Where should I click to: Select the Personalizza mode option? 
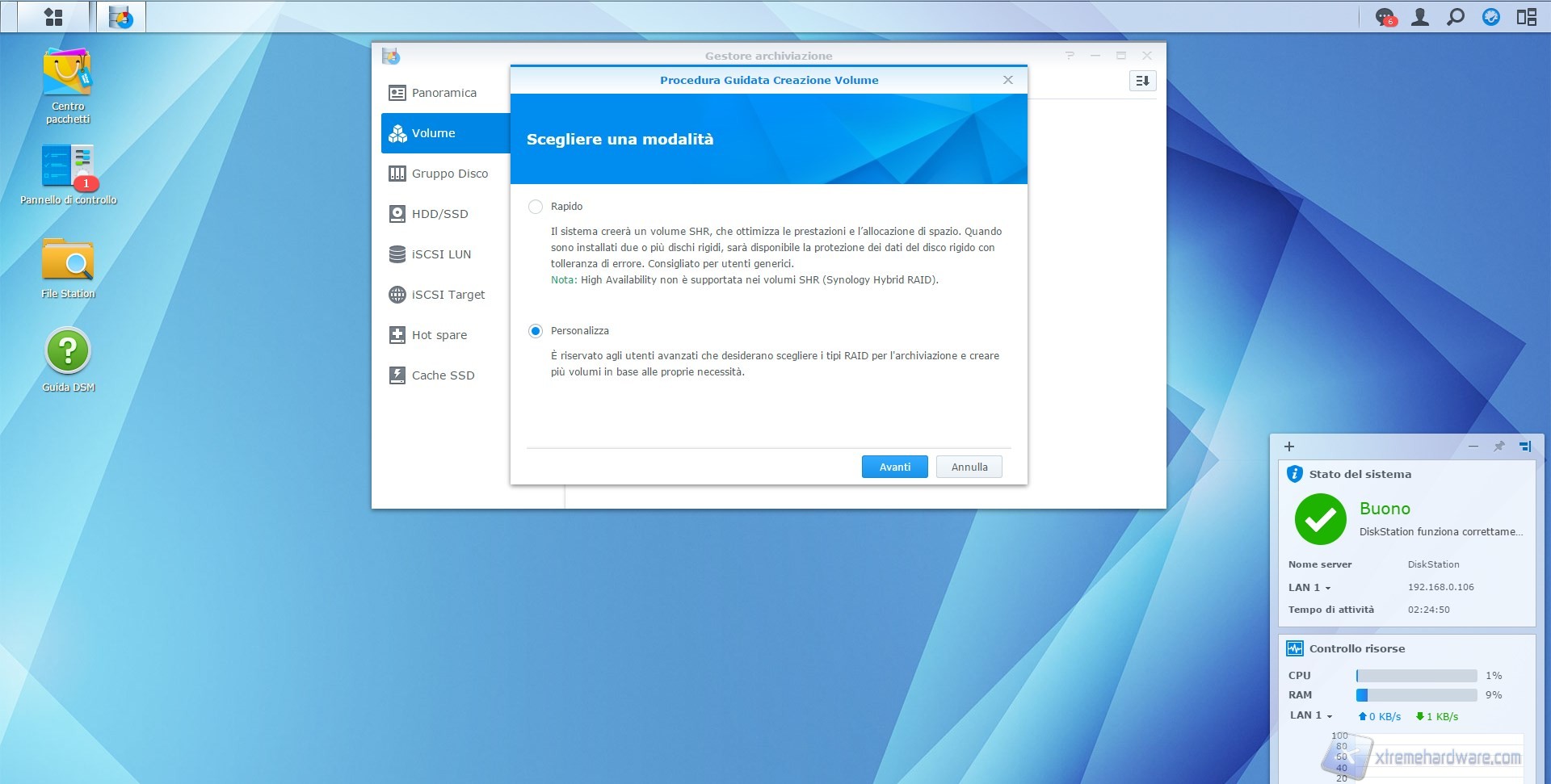coord(536,331)
